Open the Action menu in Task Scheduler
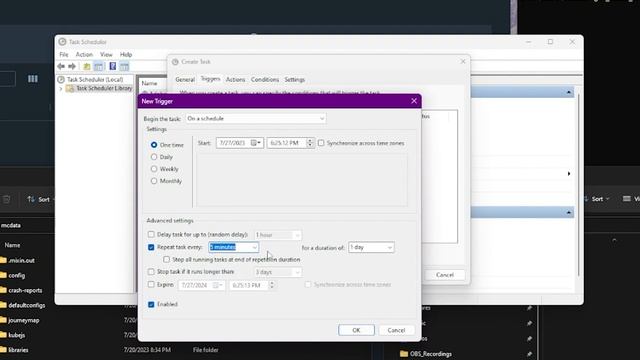Image resolution: width=640 pixels, height=360 pixels. click(x=84, y=54)
